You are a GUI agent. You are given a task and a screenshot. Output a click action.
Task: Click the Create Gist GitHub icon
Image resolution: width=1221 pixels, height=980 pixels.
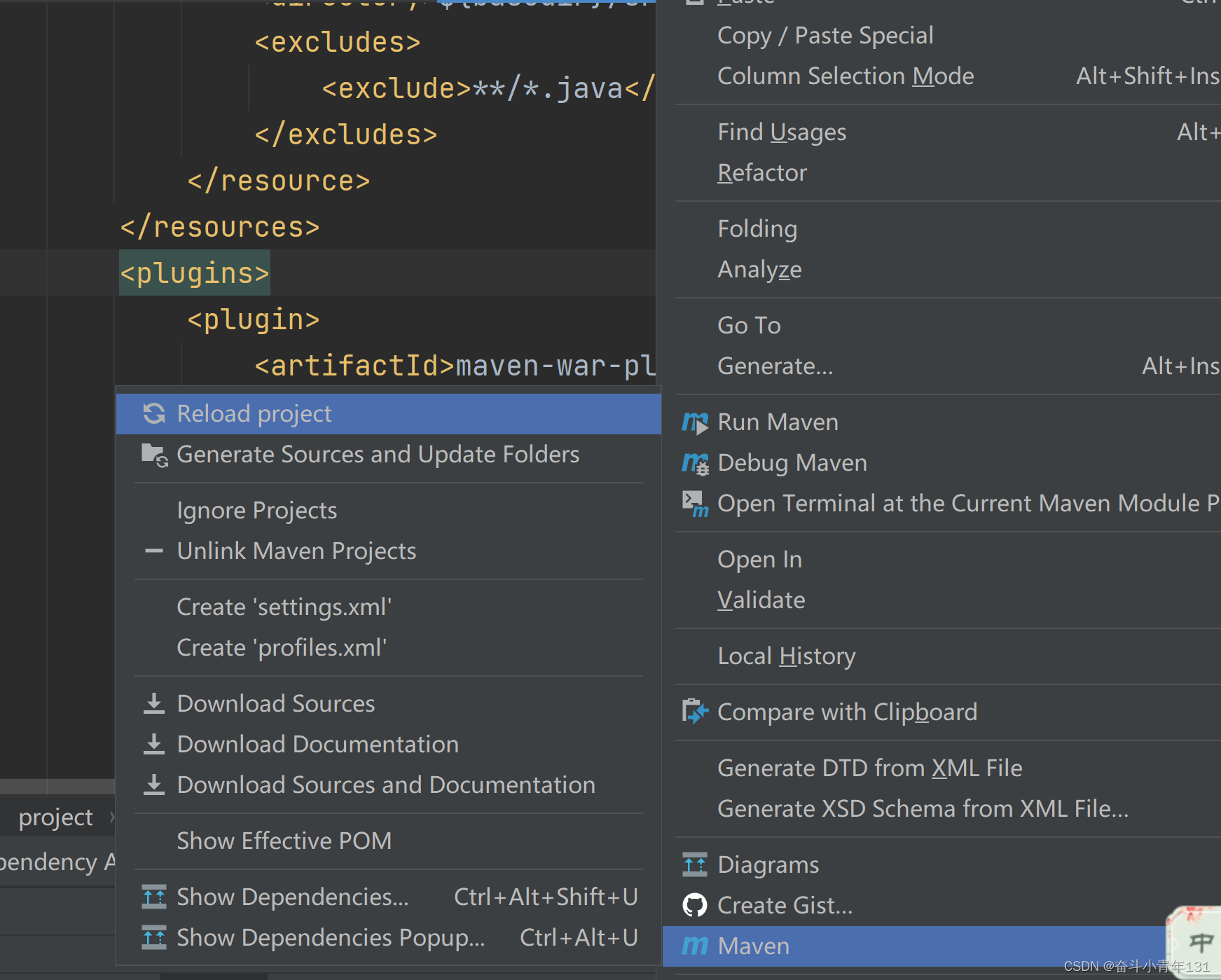pos(695,904)
